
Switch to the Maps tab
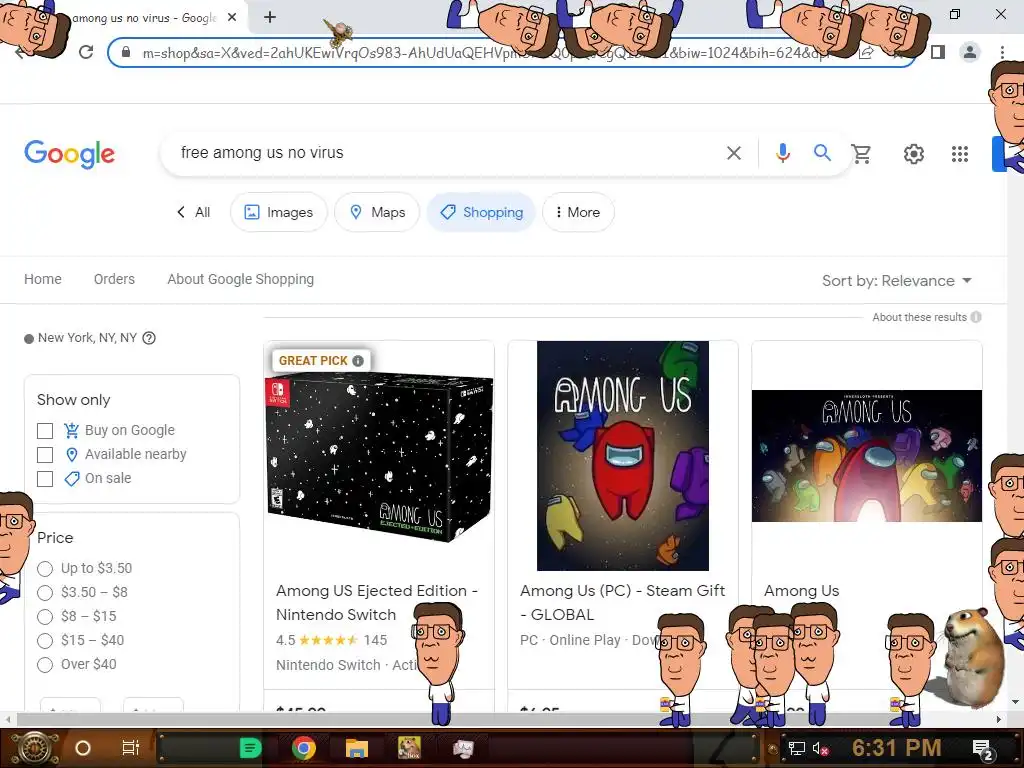click(x=377, y=212)
